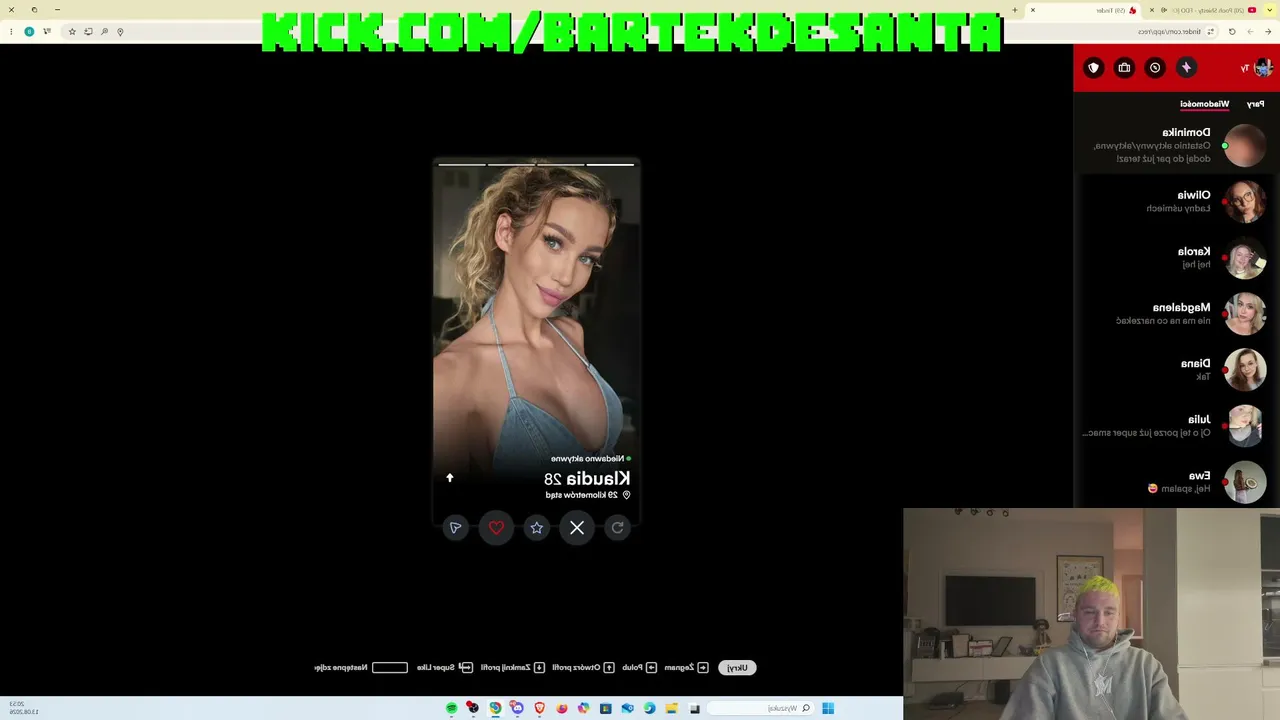This screenshot has width=1280, height=720.
Task: Open the conversation with Oliwia
Action: [1177, 202]
